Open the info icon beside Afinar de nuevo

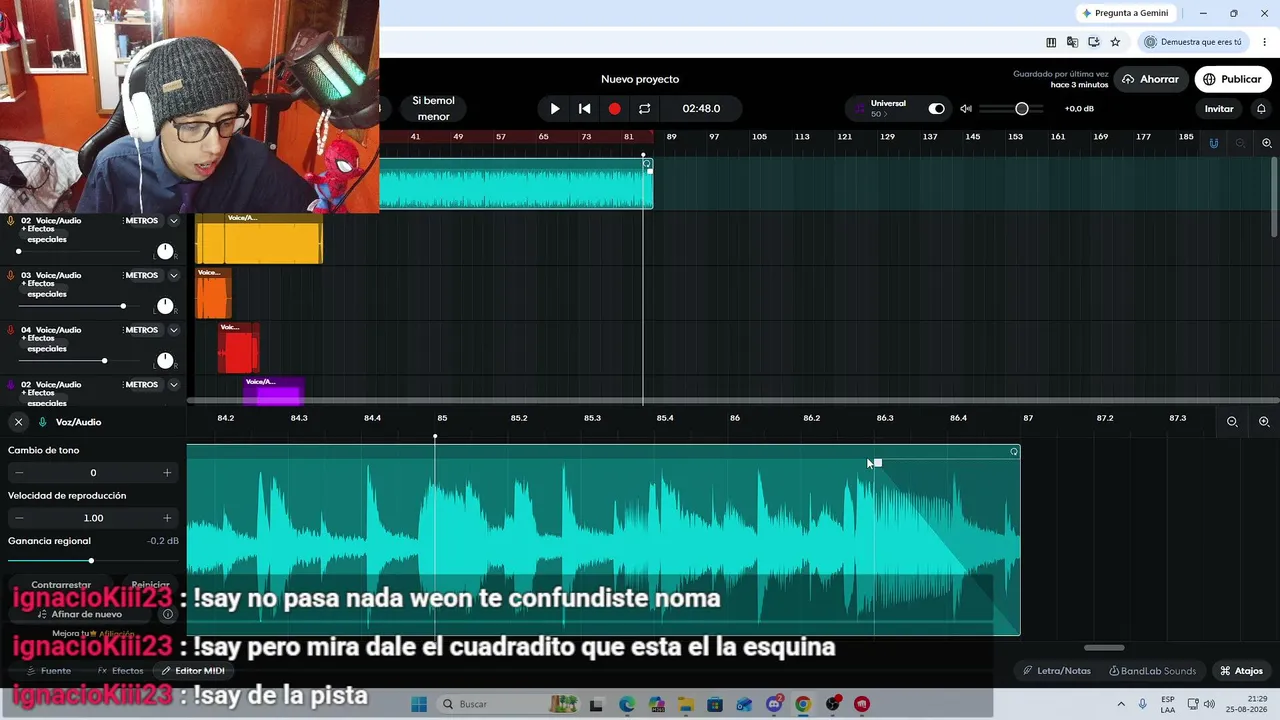(168, 614)
